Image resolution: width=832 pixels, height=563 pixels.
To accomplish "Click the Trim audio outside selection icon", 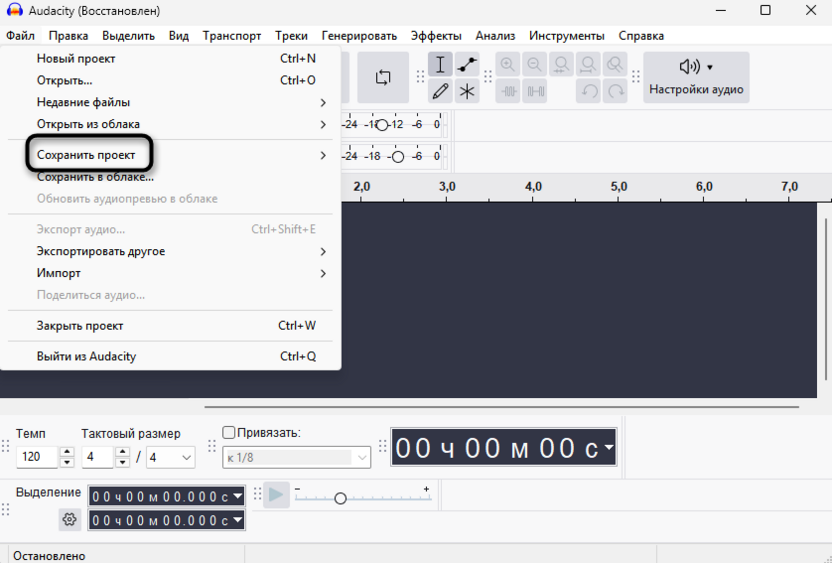I will point(508,91).
